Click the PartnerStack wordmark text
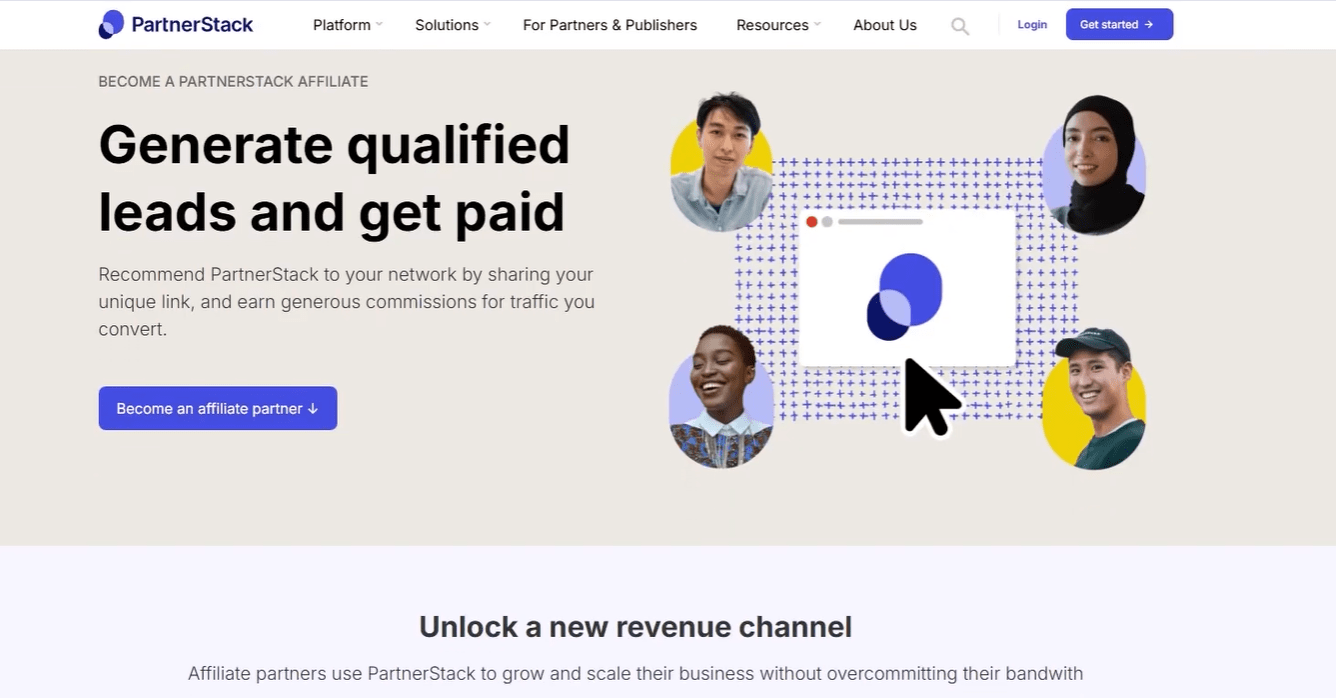1336x698 pixels. [x=192, y=24]
